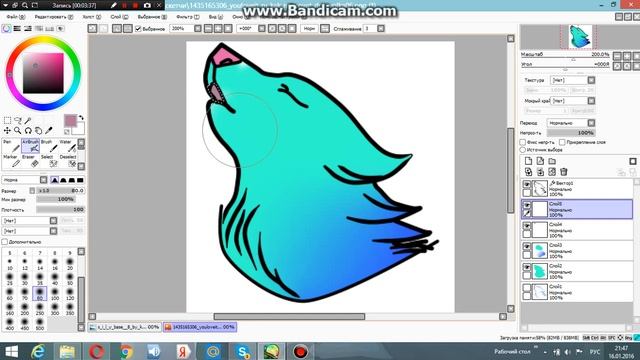Screen dimensions: 640x360
Task: Activate the rotate view tool
Action: pyautogui.click(x=28, y=130)
